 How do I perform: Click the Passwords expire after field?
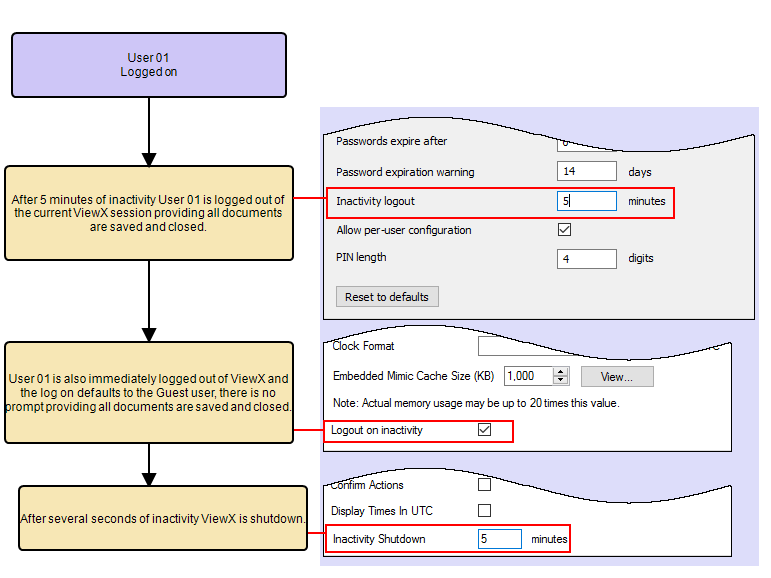click(x=587, y=143)
